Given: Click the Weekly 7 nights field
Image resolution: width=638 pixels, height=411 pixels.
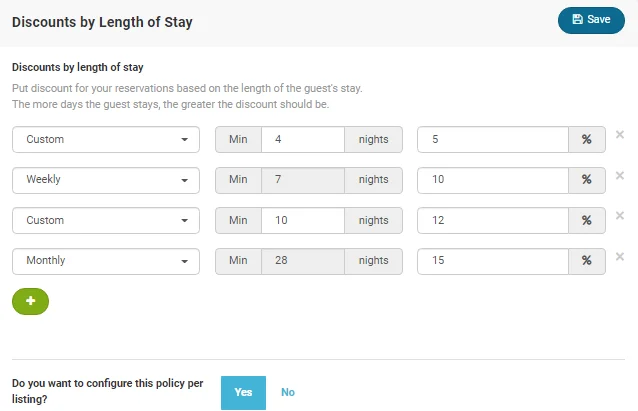Looking at the screenshot, I should coord(302,180).
